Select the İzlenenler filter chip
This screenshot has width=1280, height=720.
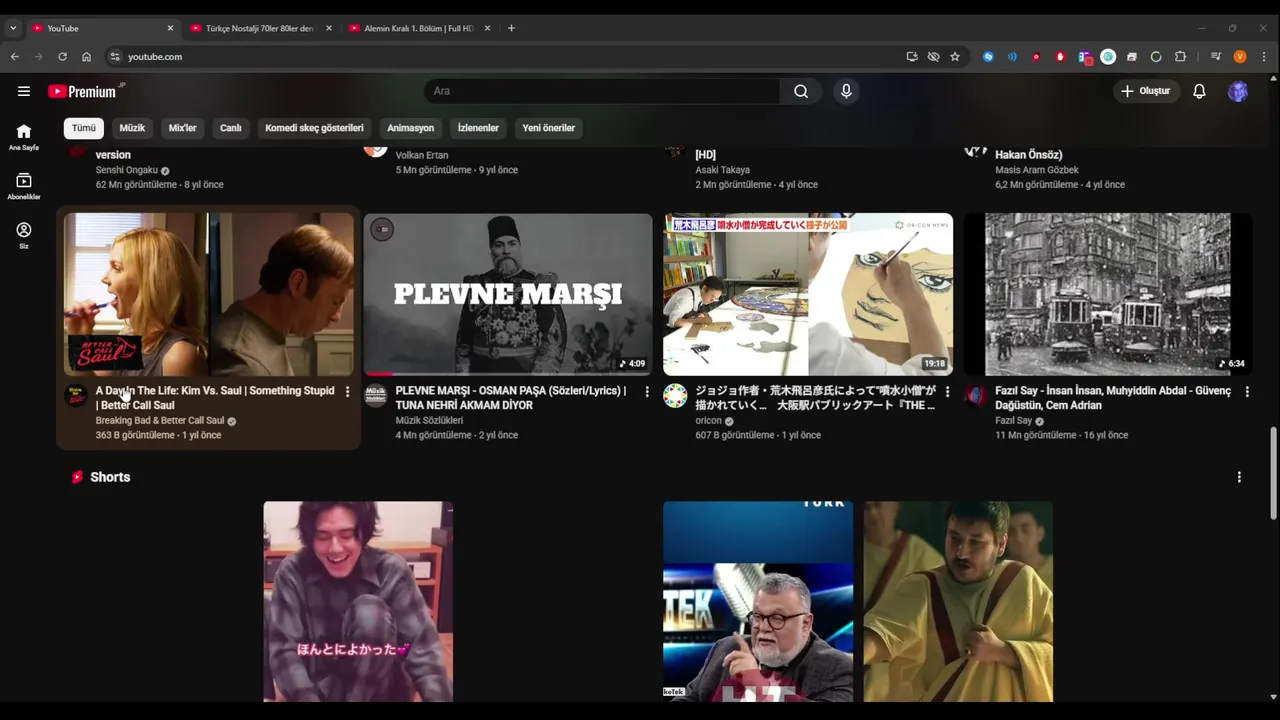coord(478,128)
